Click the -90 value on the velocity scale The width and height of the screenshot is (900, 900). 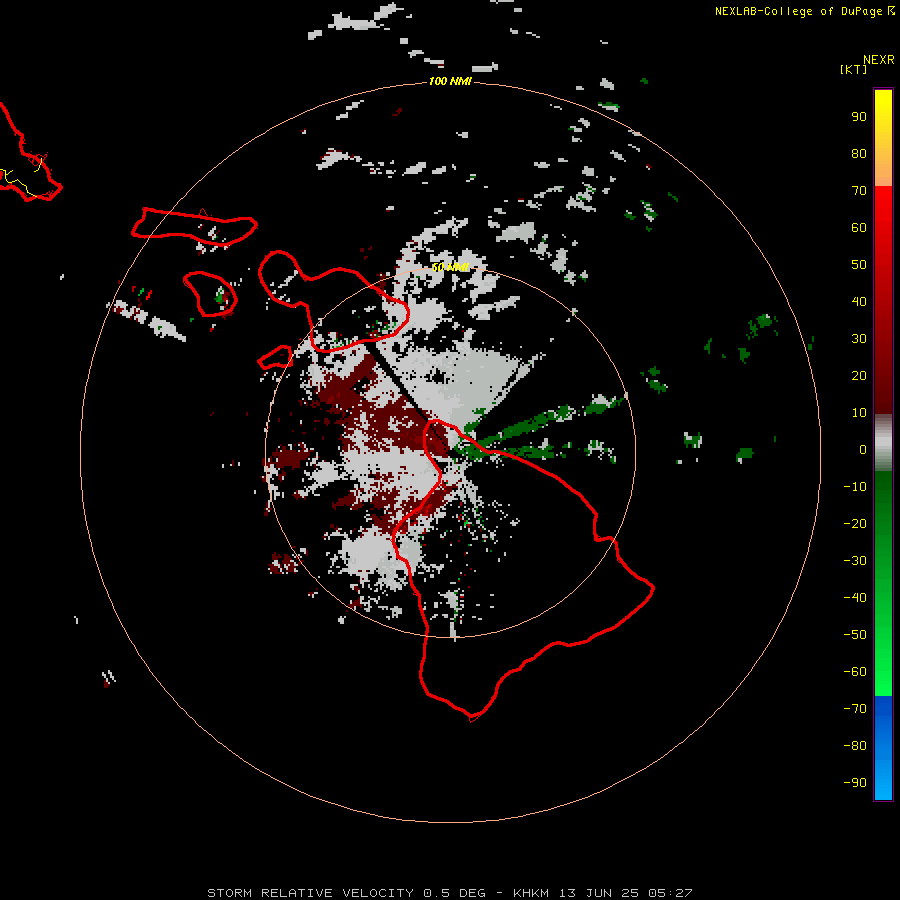[855, 783]
